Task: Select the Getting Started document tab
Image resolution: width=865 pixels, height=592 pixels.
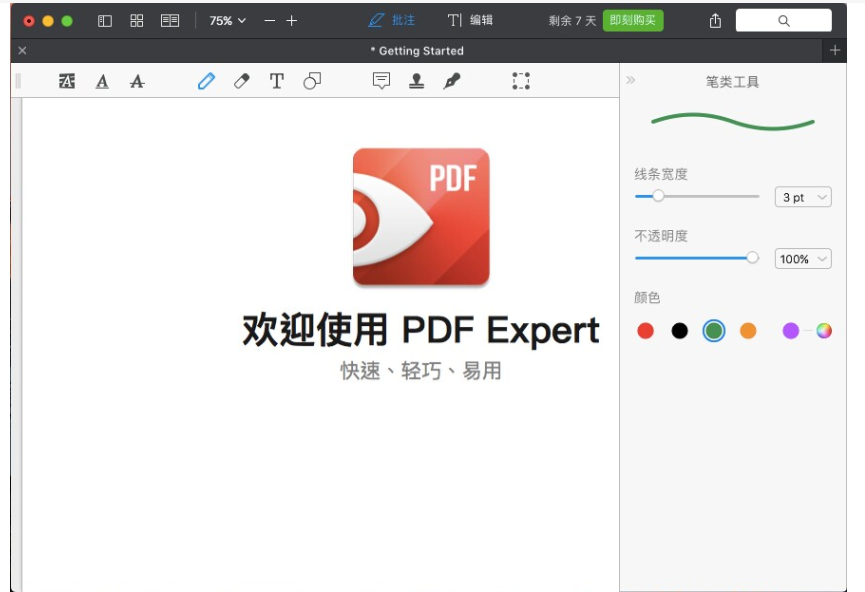Action: (418, 51)
